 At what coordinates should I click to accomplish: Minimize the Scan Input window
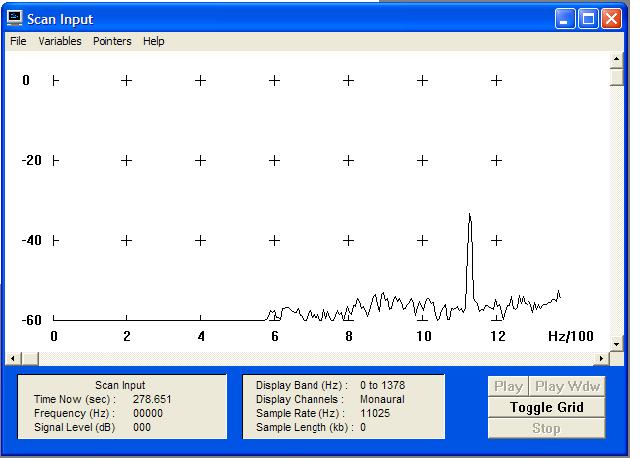tap(567, 18)
